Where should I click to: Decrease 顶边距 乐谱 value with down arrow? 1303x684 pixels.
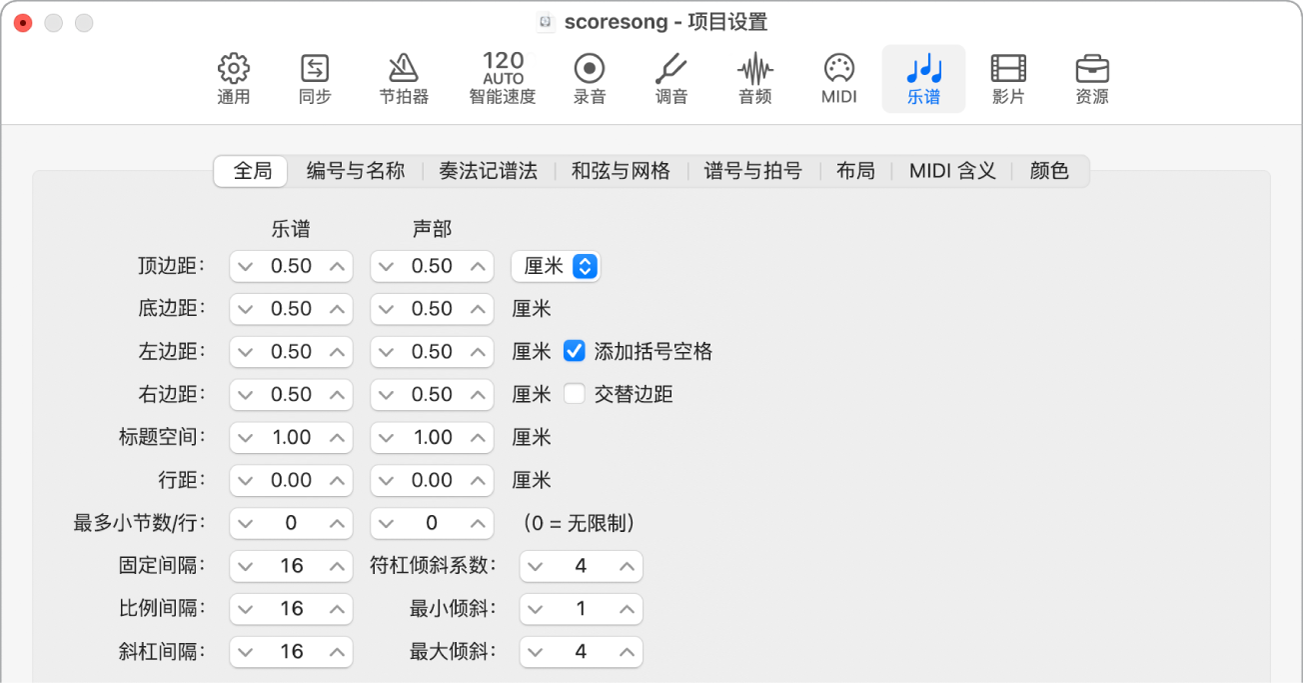[244, 266]
